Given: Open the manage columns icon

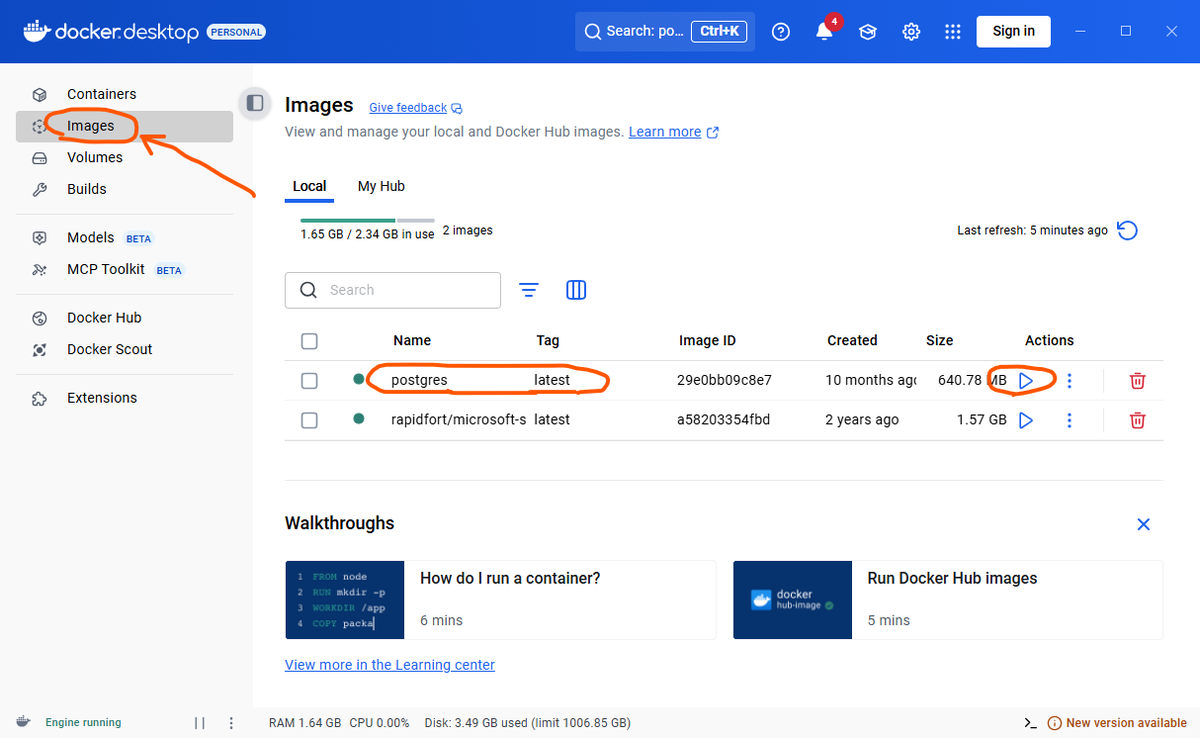Looking at the screenshot, I should pos(576,290).
